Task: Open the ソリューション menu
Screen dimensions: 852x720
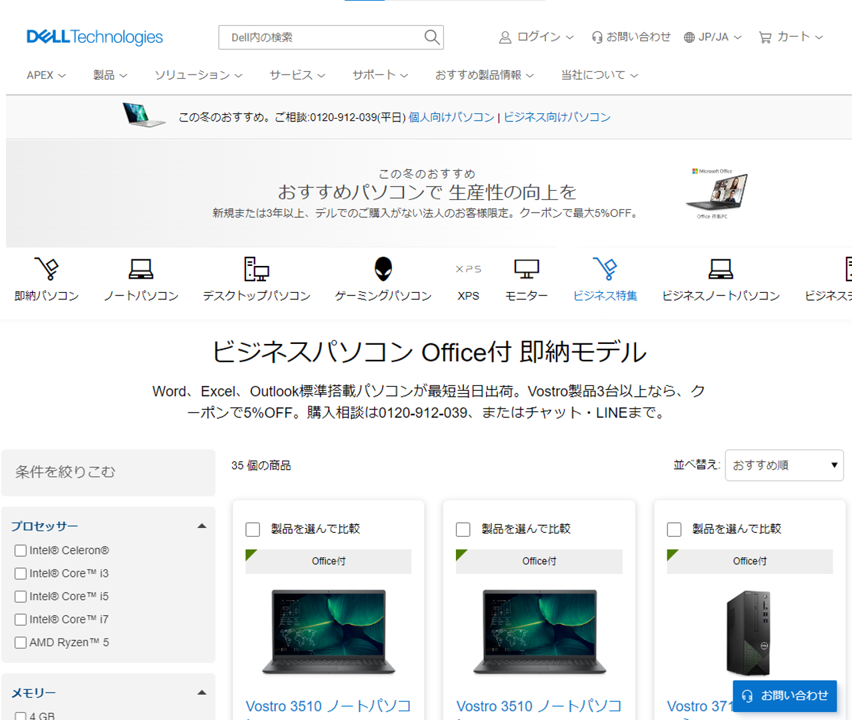Action: 198,75
